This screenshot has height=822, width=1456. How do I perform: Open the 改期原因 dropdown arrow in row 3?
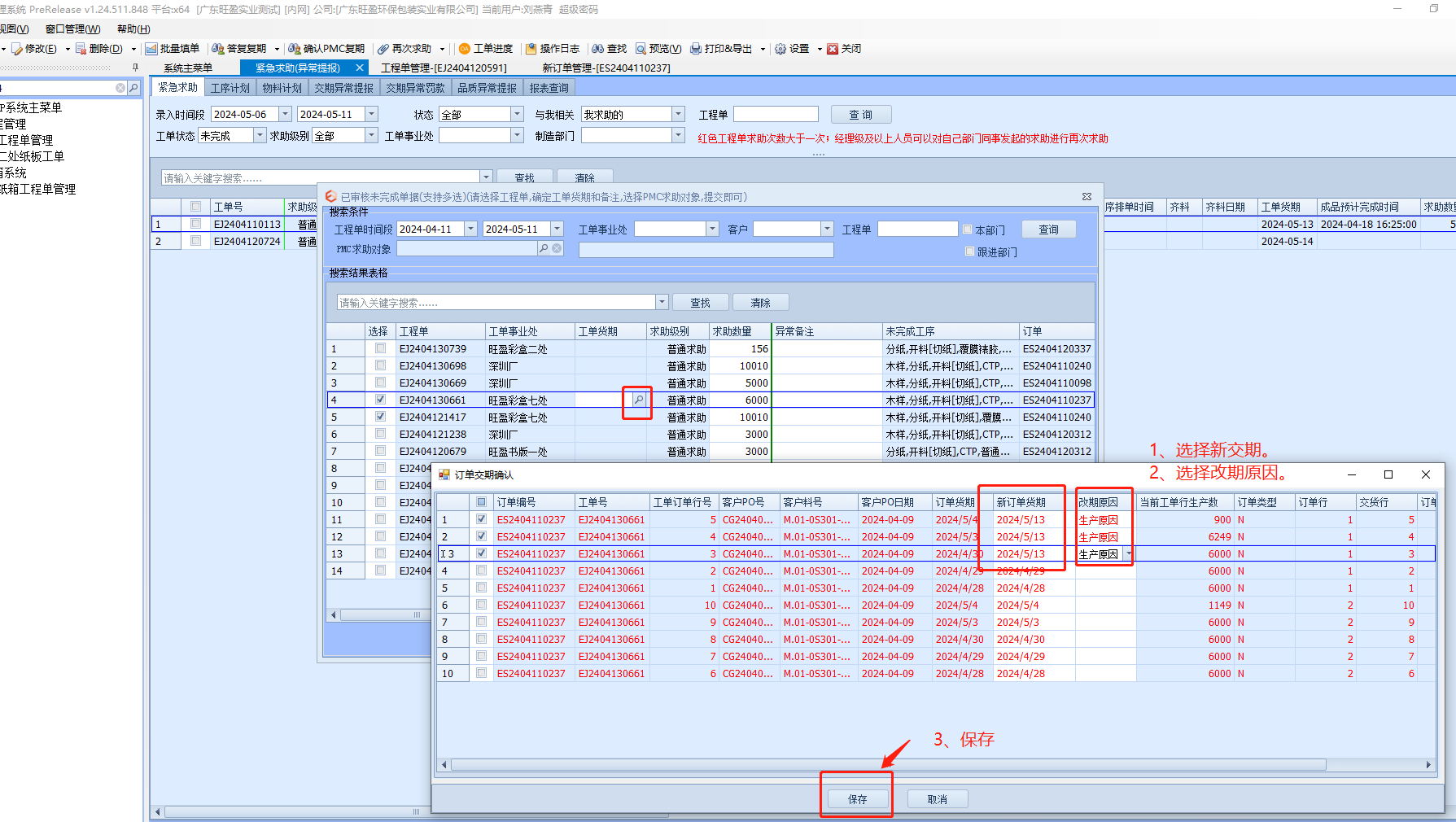1128,553
